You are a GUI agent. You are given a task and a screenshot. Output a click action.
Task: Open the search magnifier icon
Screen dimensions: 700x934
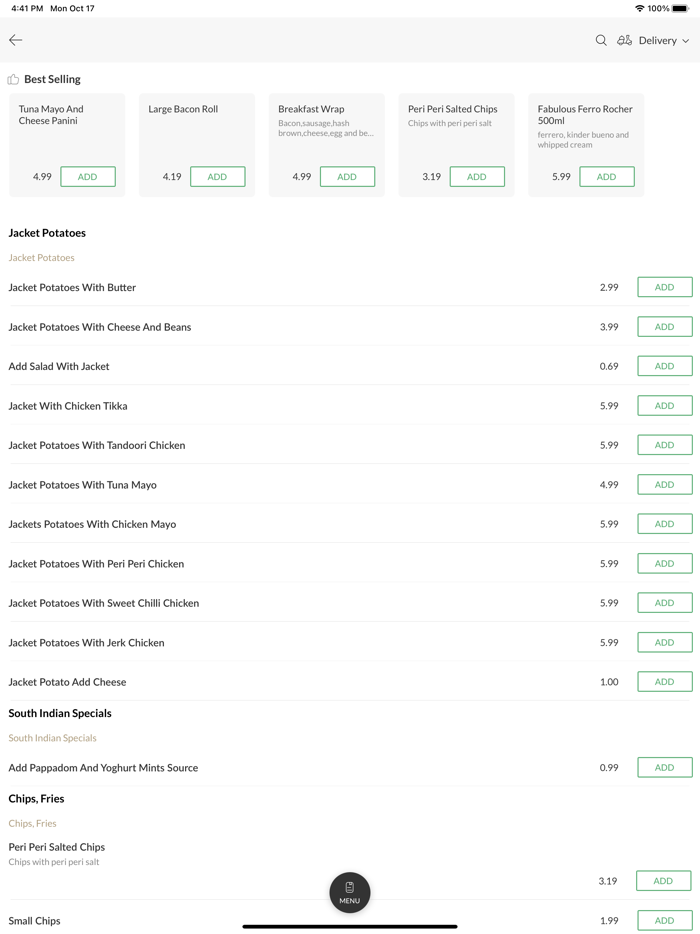pos(601,41)
